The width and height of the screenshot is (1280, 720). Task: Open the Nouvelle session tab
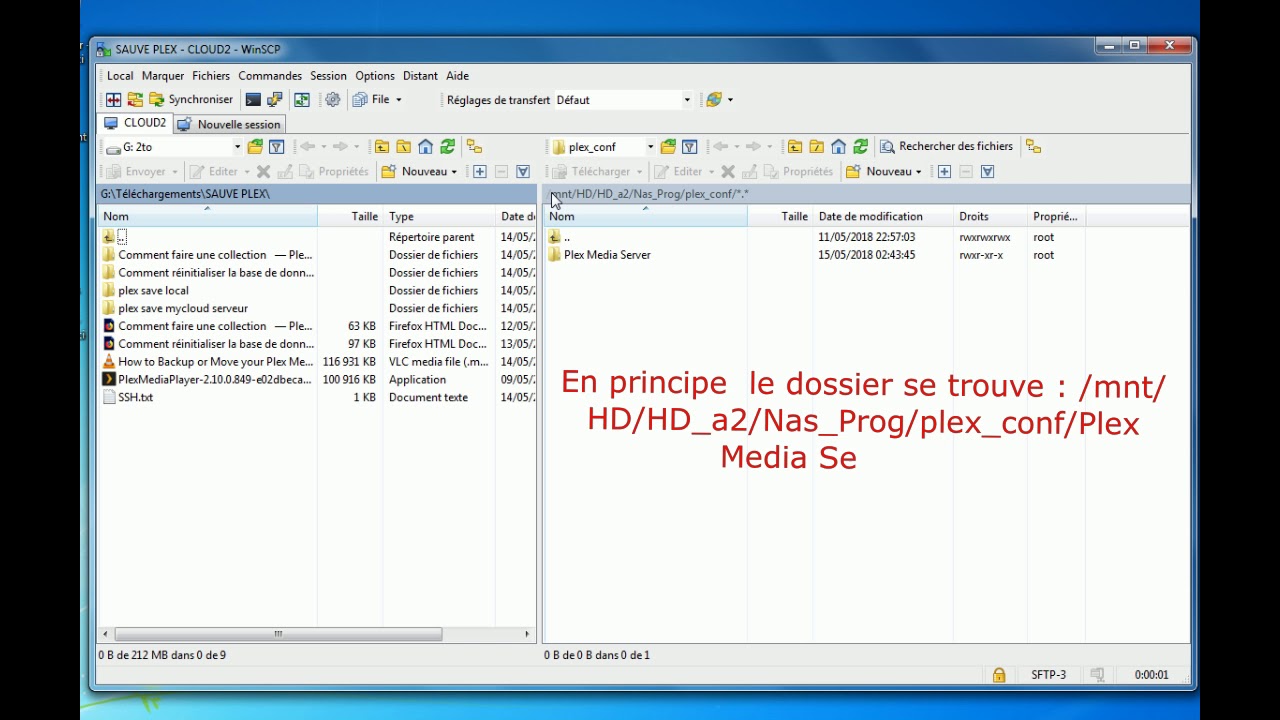(x=229, y=125)
